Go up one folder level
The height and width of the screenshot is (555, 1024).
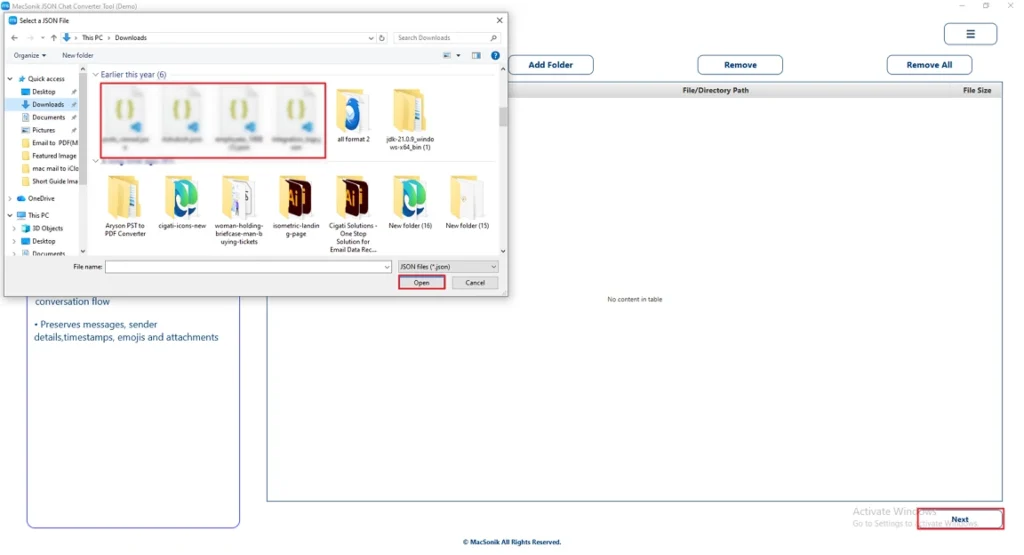54,38
